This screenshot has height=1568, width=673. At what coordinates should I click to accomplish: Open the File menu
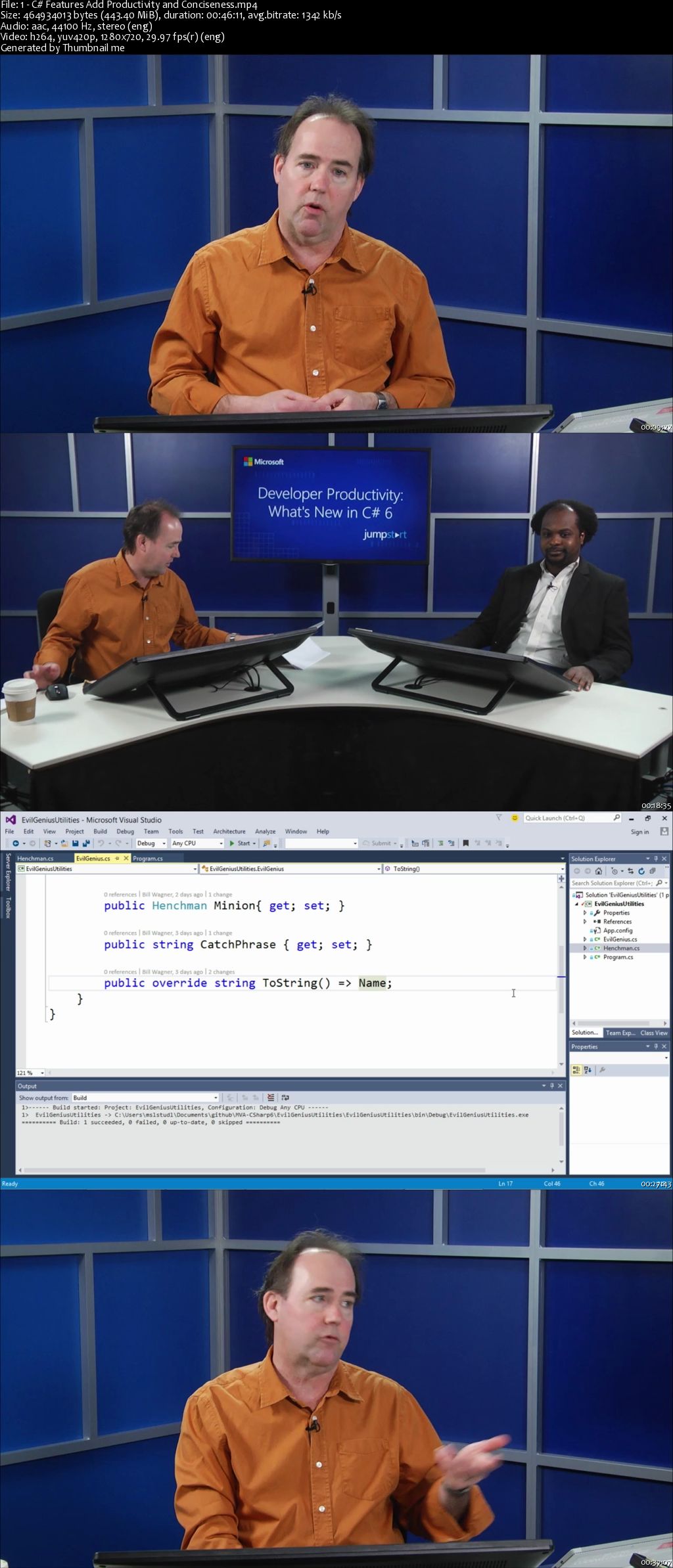pos(9,831)
